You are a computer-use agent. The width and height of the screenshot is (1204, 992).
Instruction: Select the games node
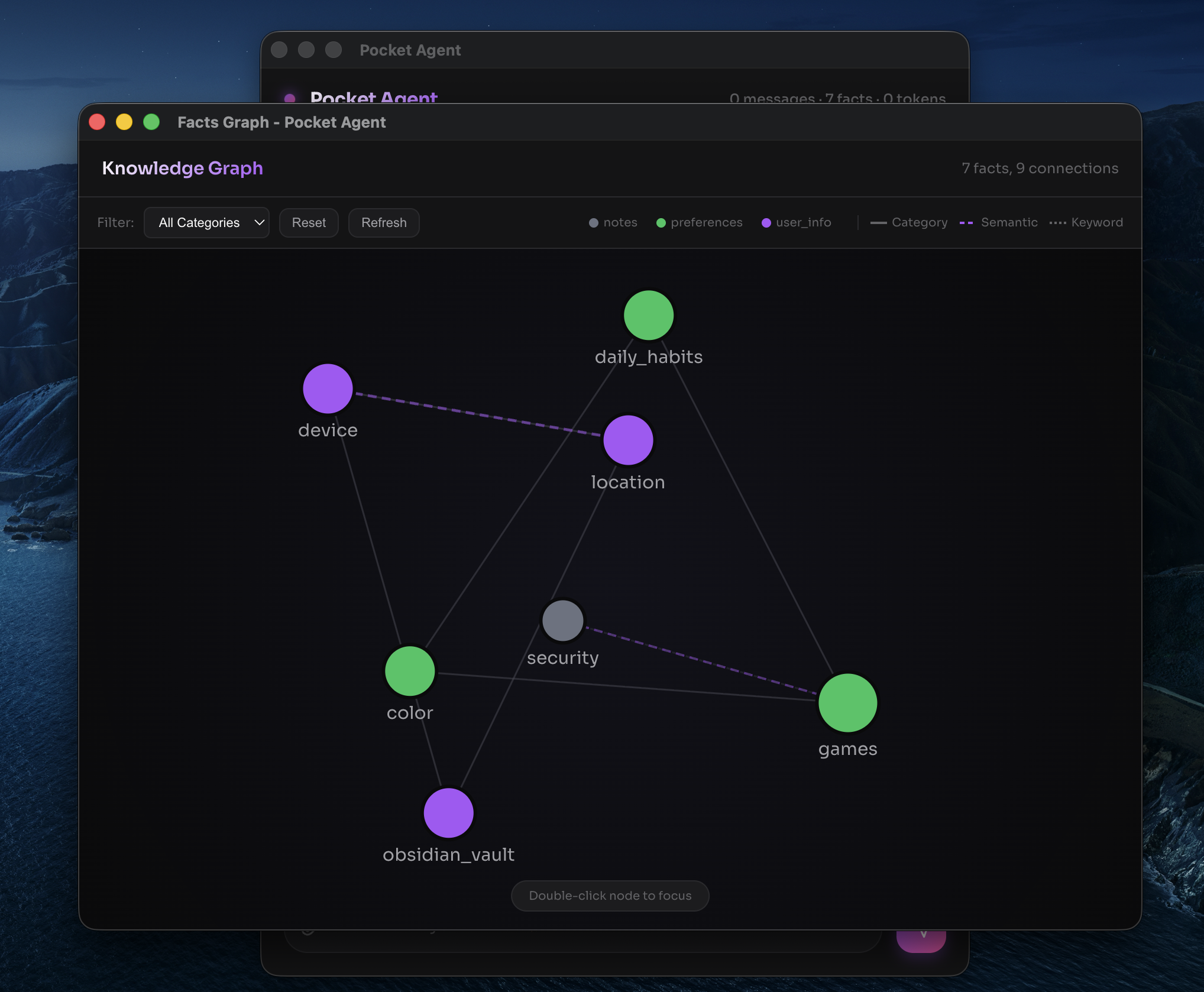(x=847, y=702)
